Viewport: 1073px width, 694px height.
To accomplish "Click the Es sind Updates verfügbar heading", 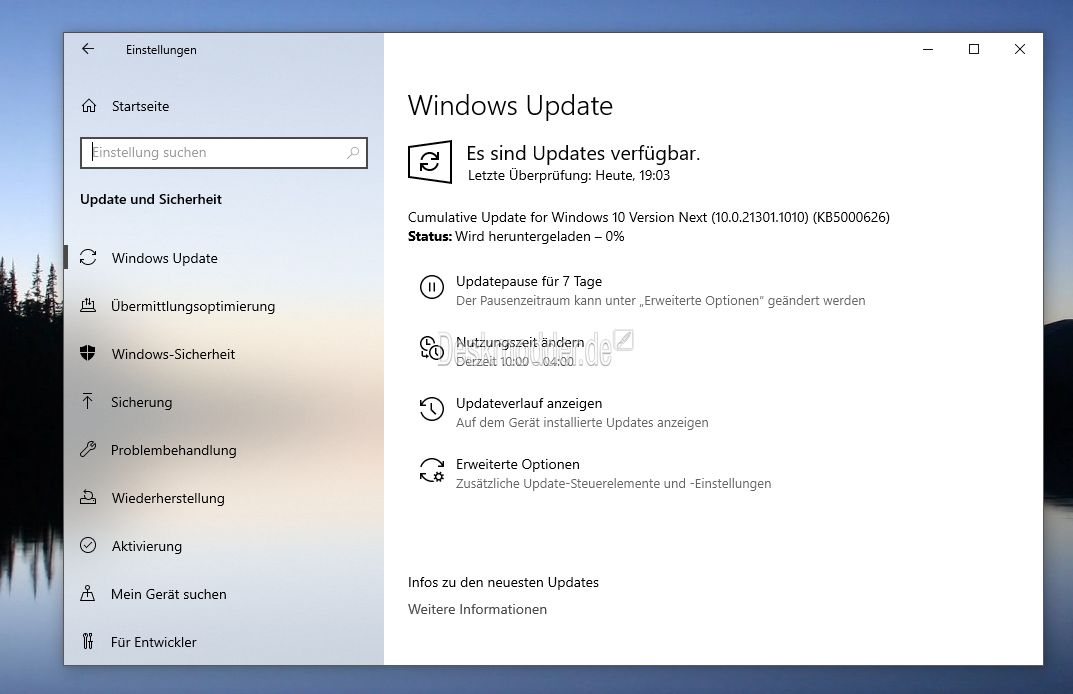I will click(x=584, y=153).
